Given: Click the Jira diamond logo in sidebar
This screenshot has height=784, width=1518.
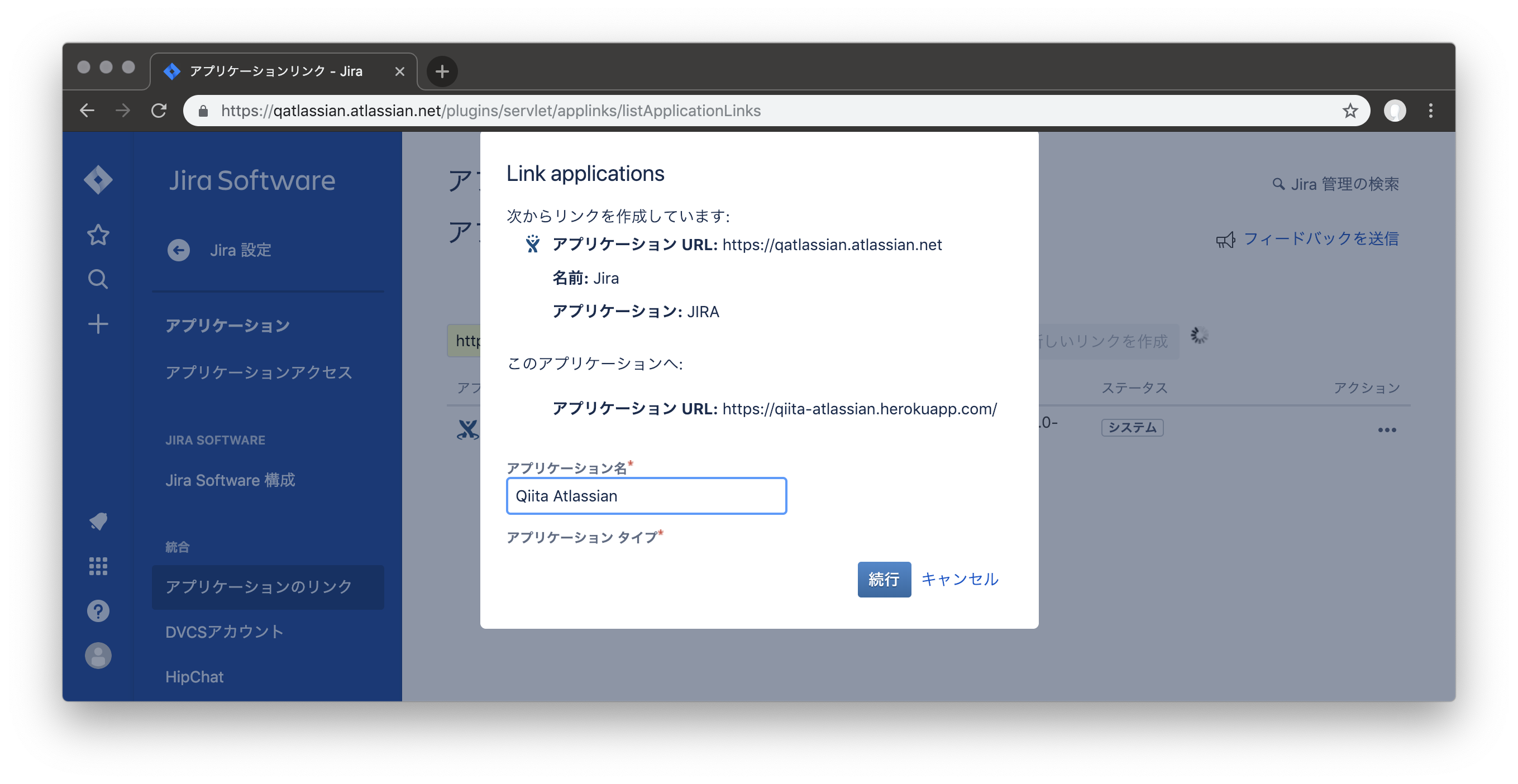Looking at the screenshot, I should point(98,180).
